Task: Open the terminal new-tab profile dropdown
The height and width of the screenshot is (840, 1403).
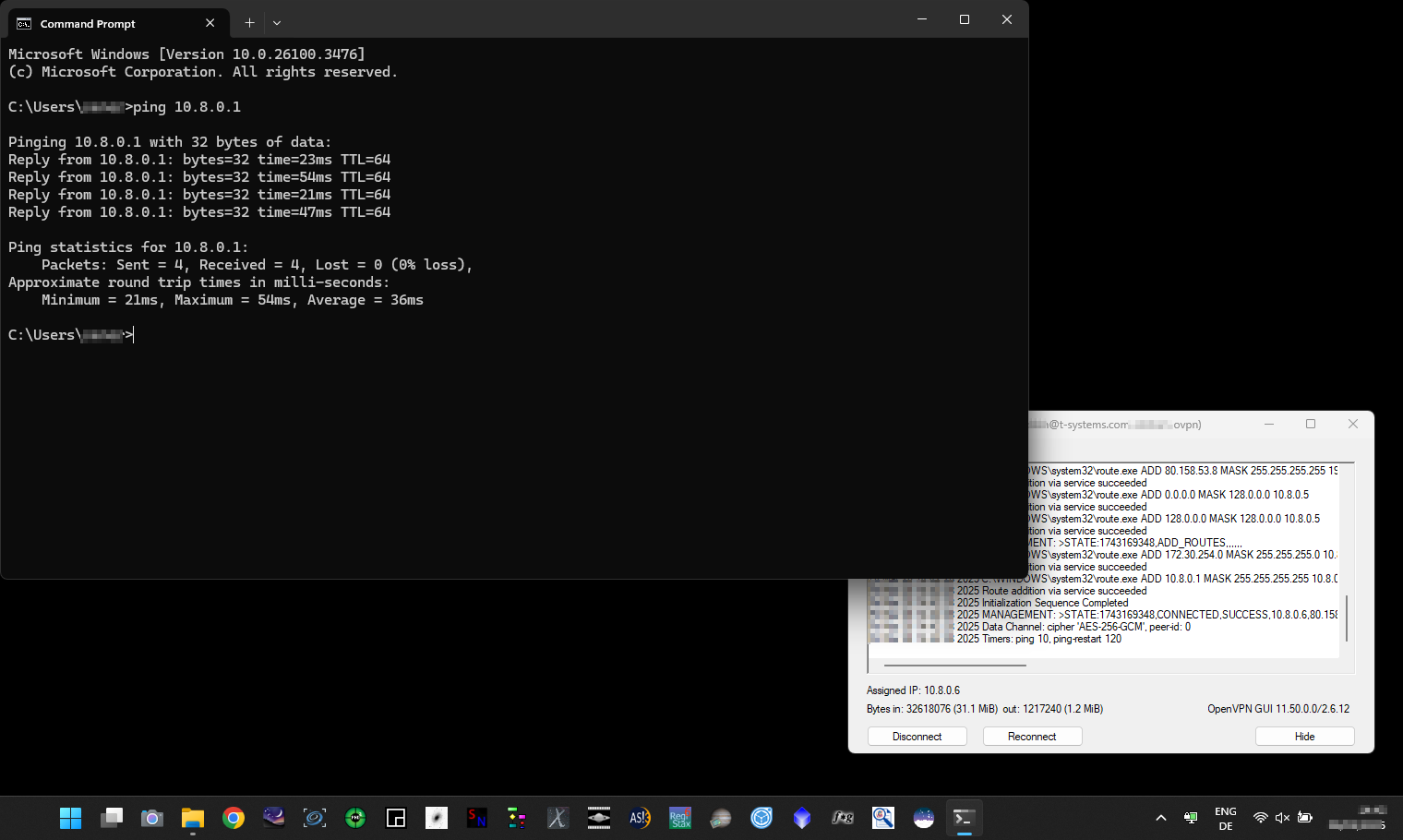Action: click(x=277, y=23)
